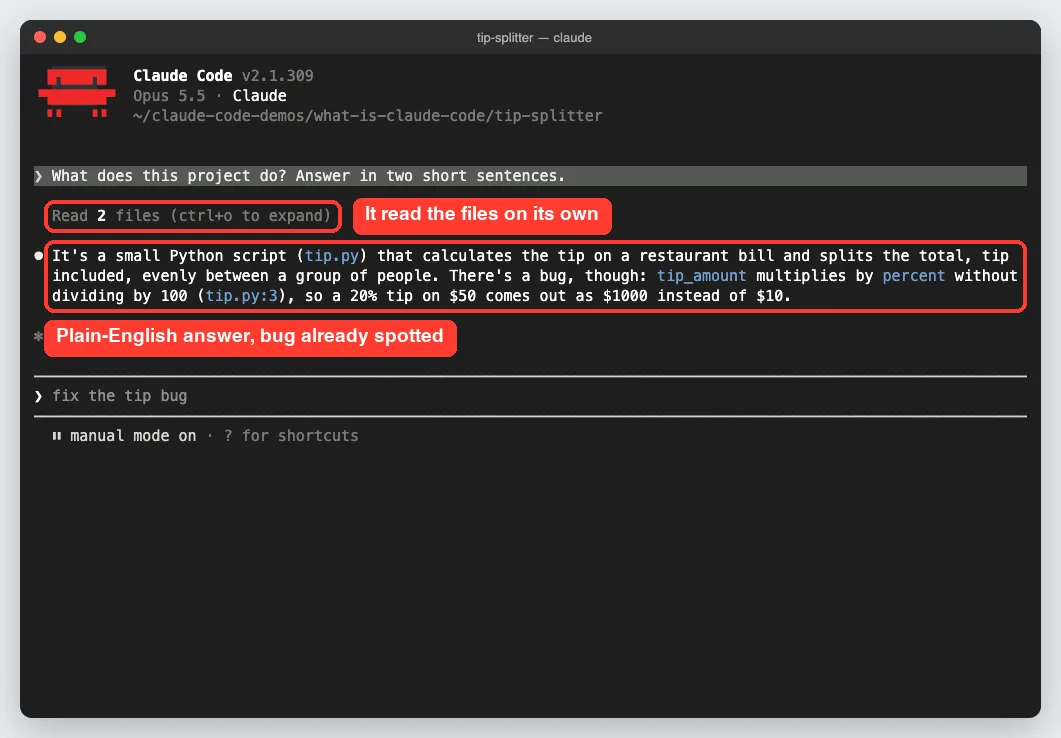
Task: Click the 'percent' highlighted identifier
Action: click(x=913, y=276)
